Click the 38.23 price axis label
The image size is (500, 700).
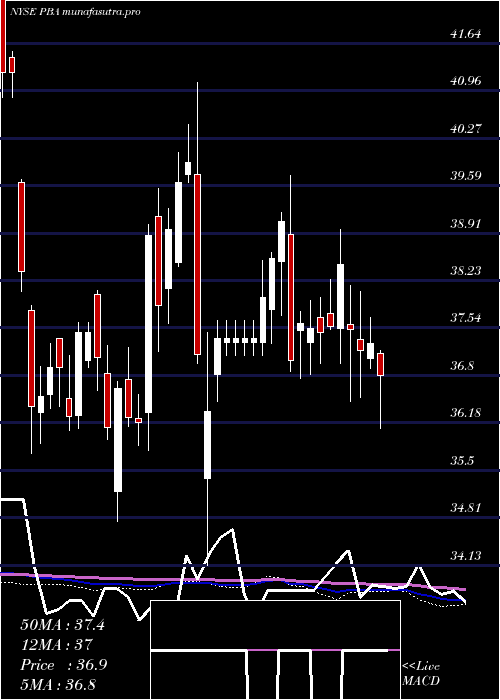coord(466,271)
